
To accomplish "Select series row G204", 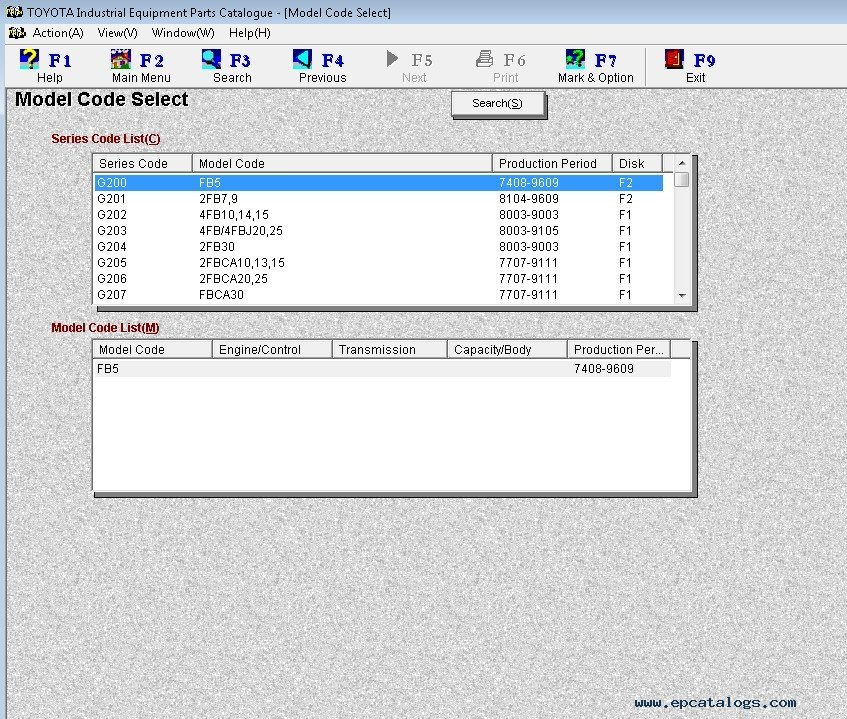I will (x=379, y=246).
